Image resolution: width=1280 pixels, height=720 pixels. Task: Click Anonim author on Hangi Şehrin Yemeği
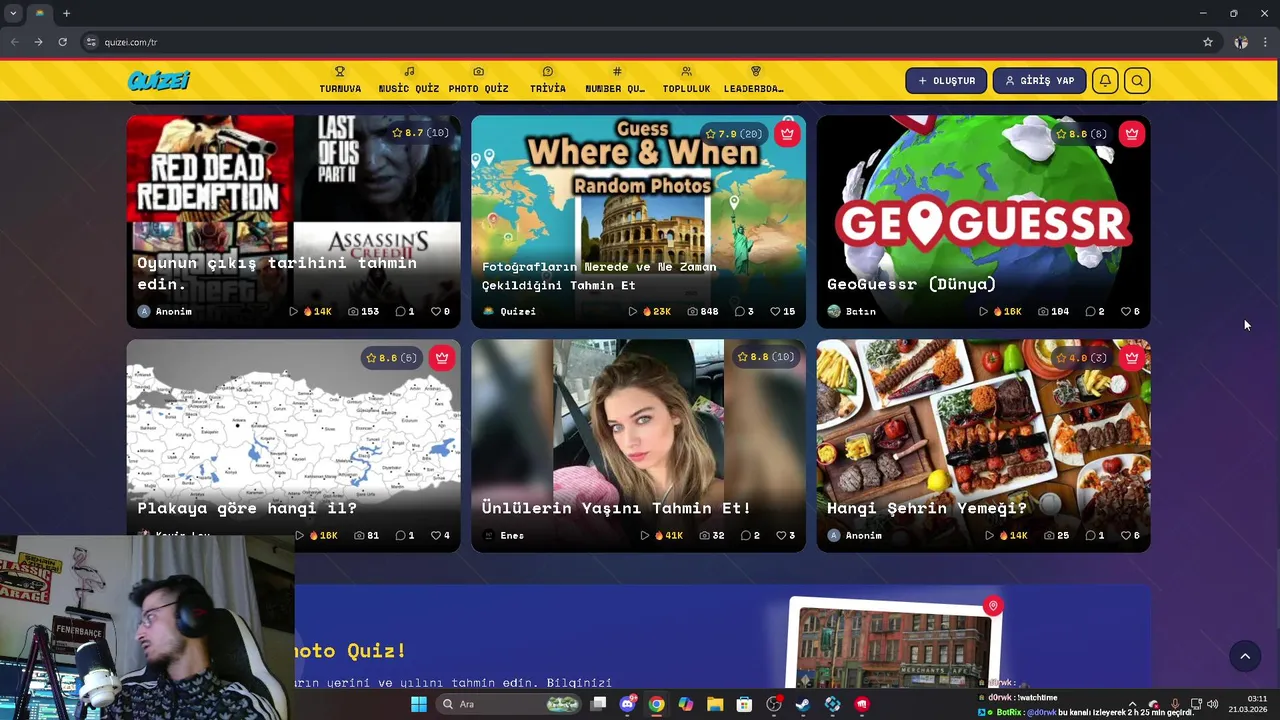[855, 535]
